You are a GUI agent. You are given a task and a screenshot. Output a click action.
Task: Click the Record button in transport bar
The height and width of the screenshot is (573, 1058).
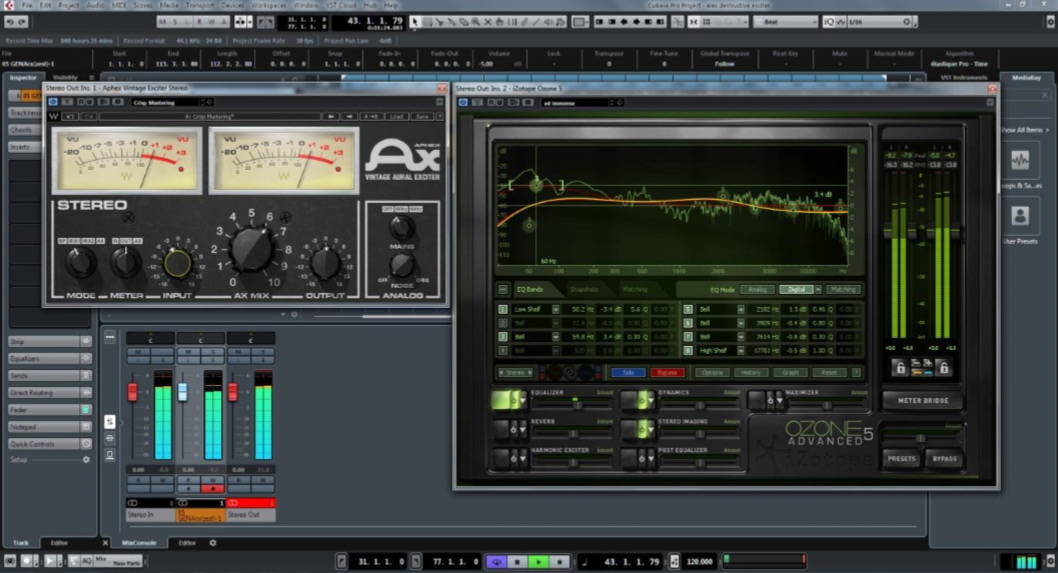[x=559, y=561]
